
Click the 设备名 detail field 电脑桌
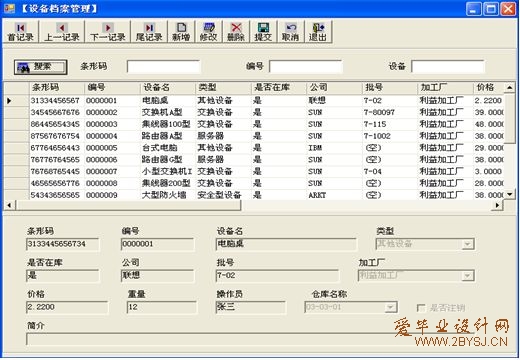[286, 244]
